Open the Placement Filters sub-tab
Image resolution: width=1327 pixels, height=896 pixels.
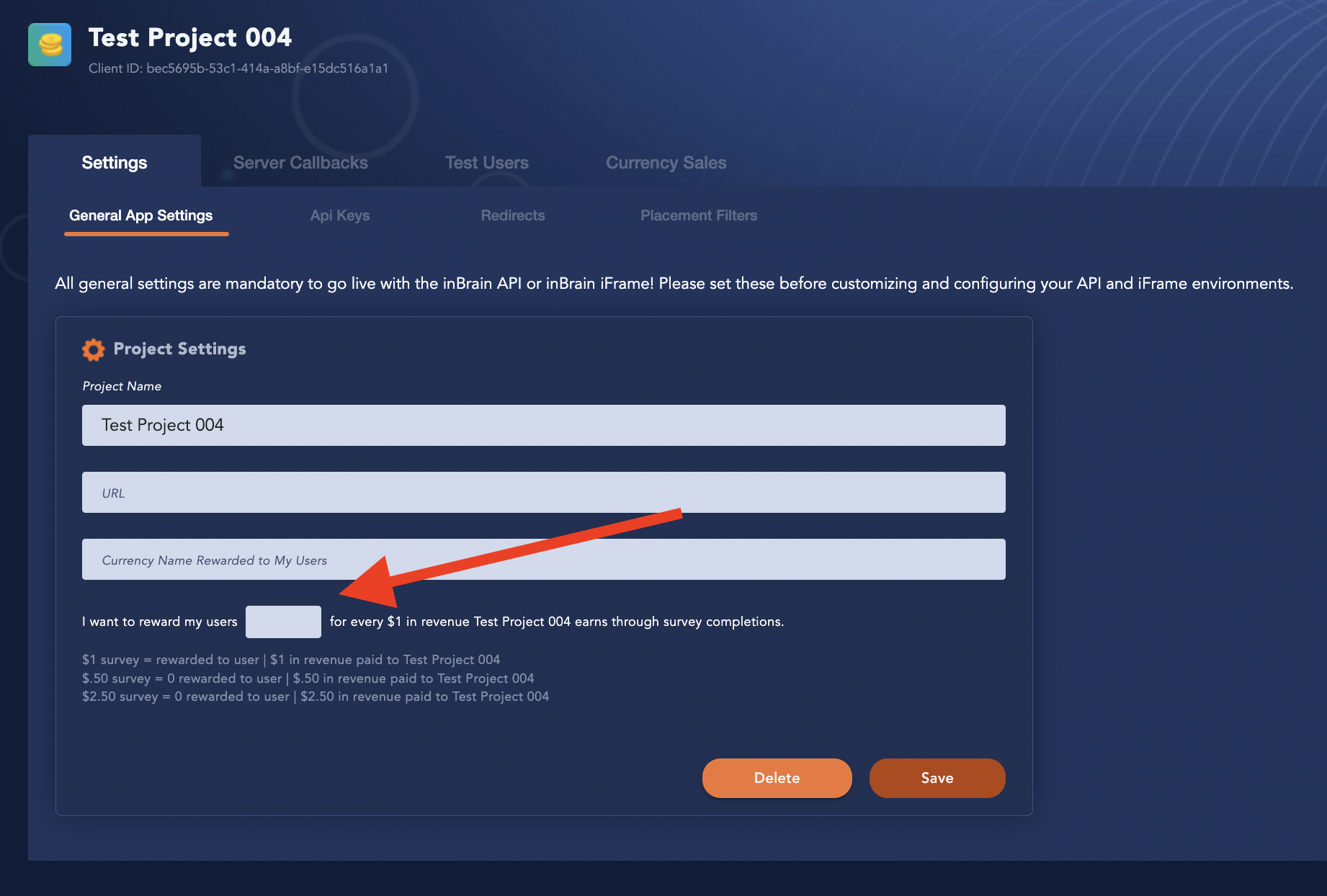click(x=699, y=215)
